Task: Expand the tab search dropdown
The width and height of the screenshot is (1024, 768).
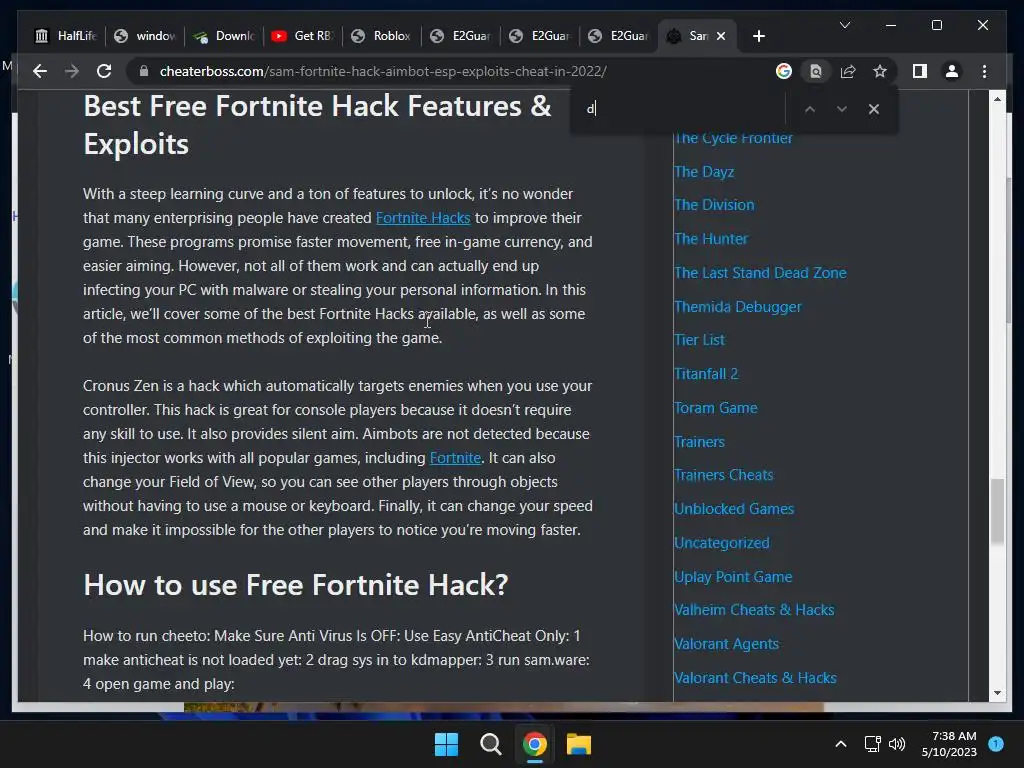Action: pos(844,25)
